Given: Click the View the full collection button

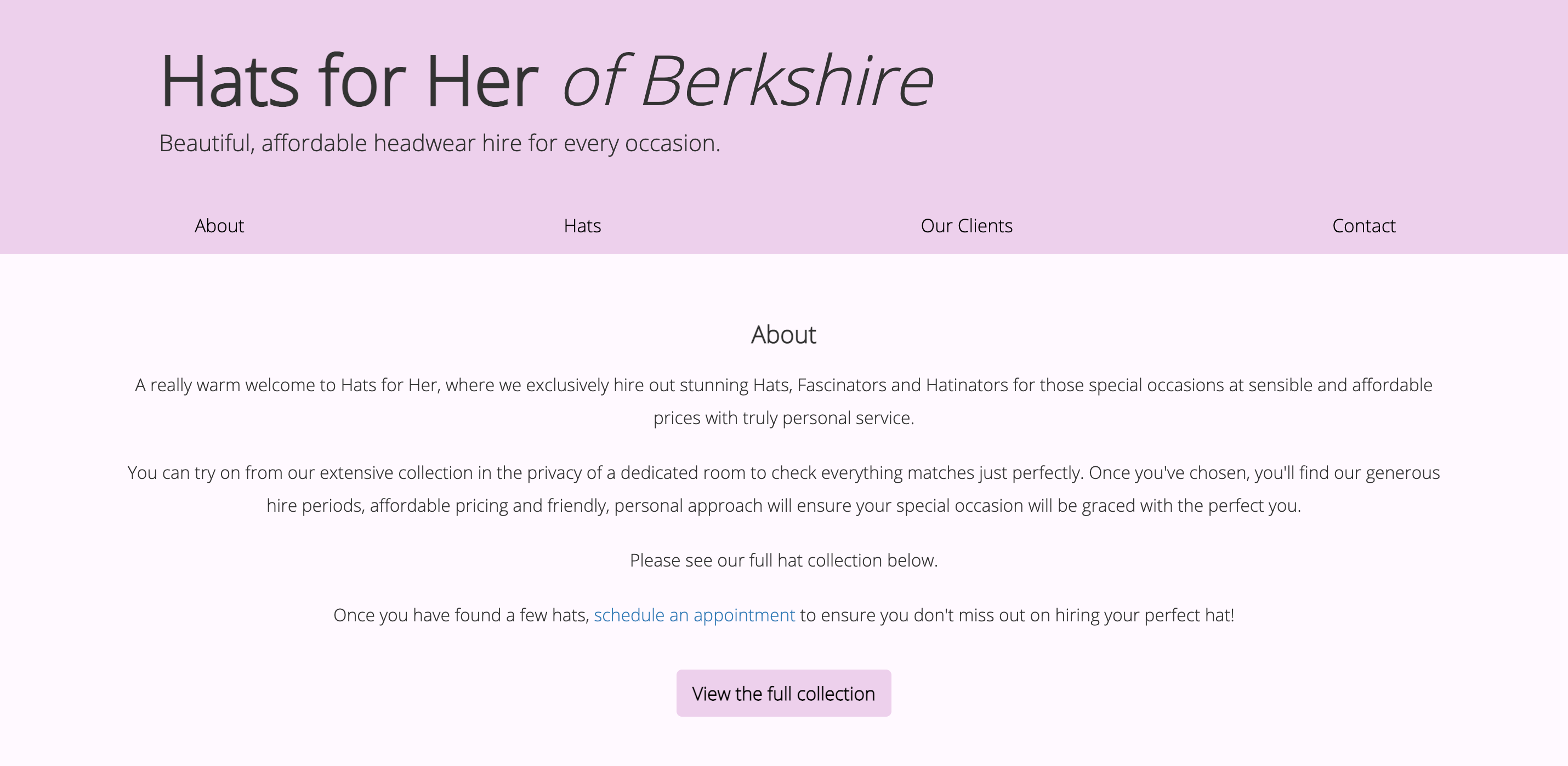Looking at the screenshot, I should (x=783, y=693).
